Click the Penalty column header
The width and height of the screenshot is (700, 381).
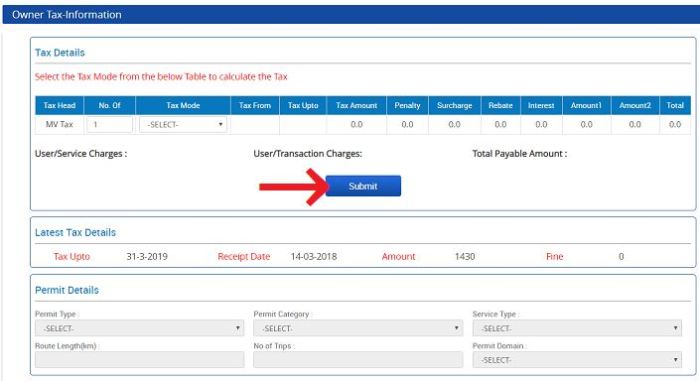(407, 105)
